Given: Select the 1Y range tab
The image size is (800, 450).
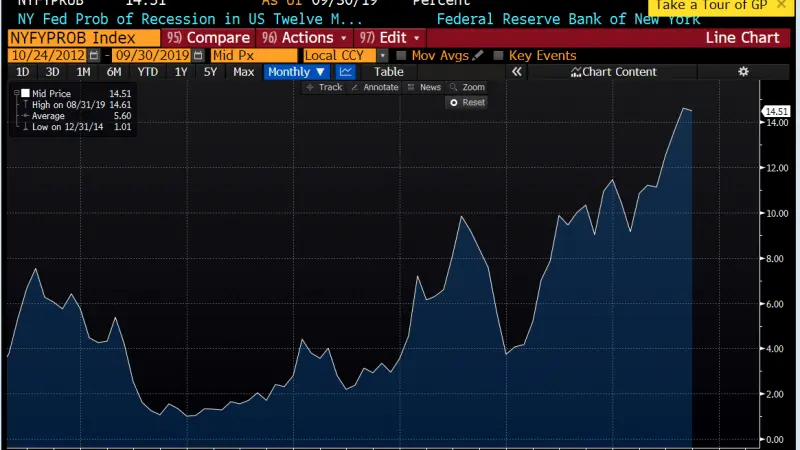Looking at the screenshot, I should pos(181,72).
